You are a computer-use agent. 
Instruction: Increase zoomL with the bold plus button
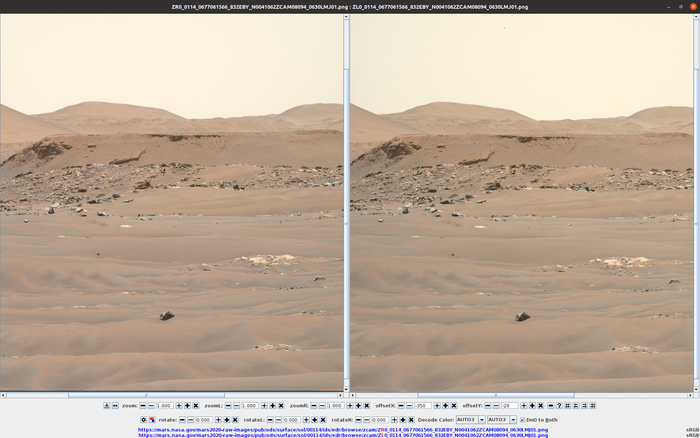tap(273, 406)
